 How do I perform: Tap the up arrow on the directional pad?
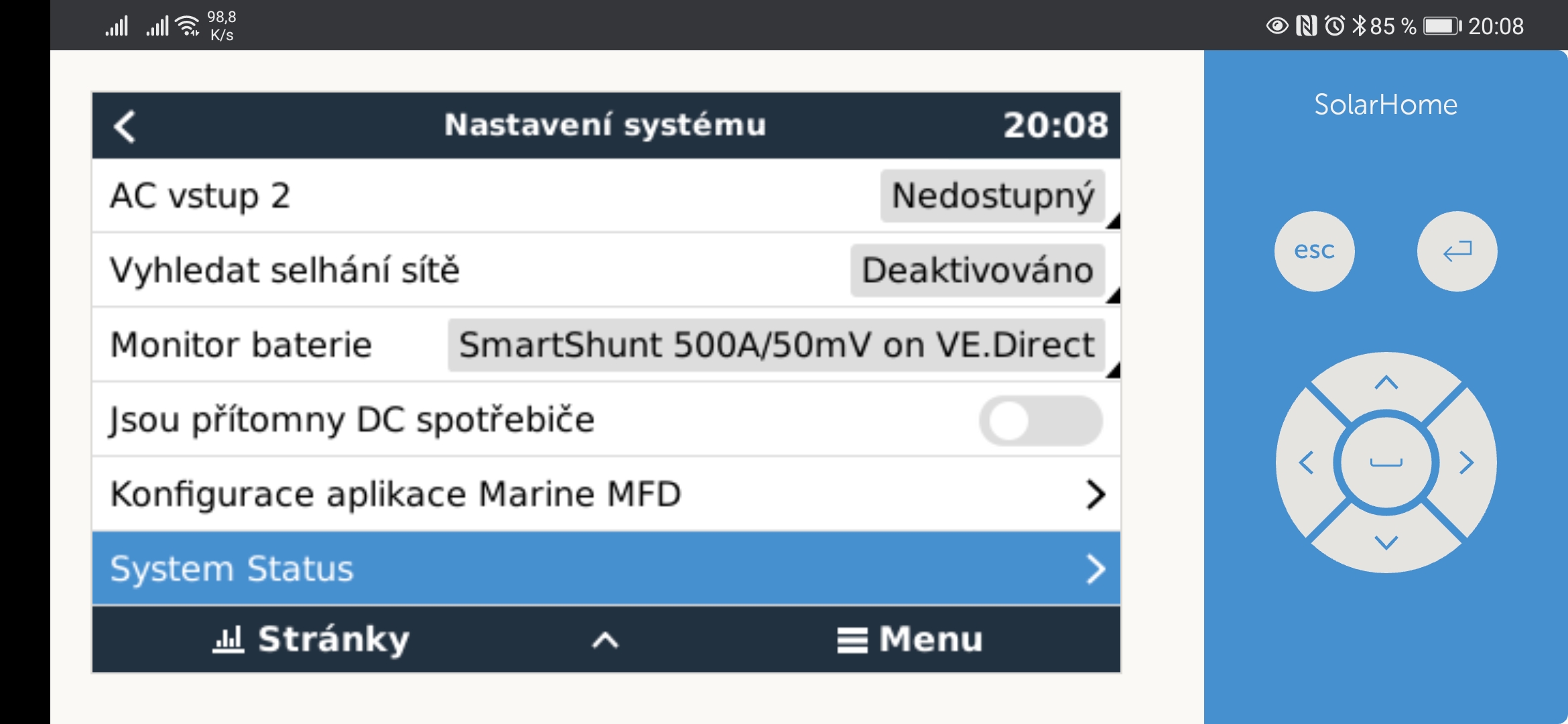point(1386,383)
